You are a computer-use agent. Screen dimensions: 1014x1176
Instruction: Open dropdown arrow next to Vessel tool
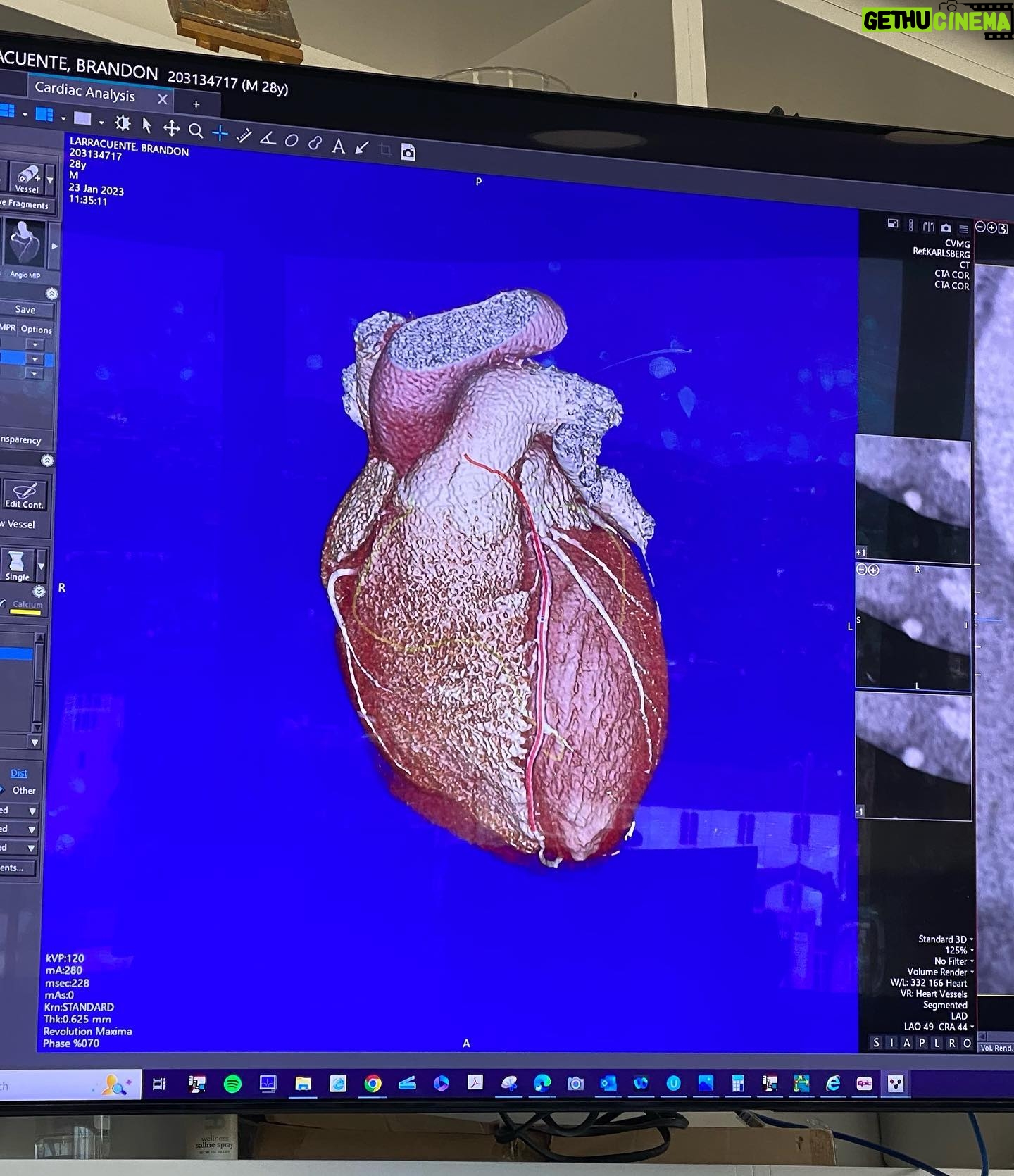50,180
